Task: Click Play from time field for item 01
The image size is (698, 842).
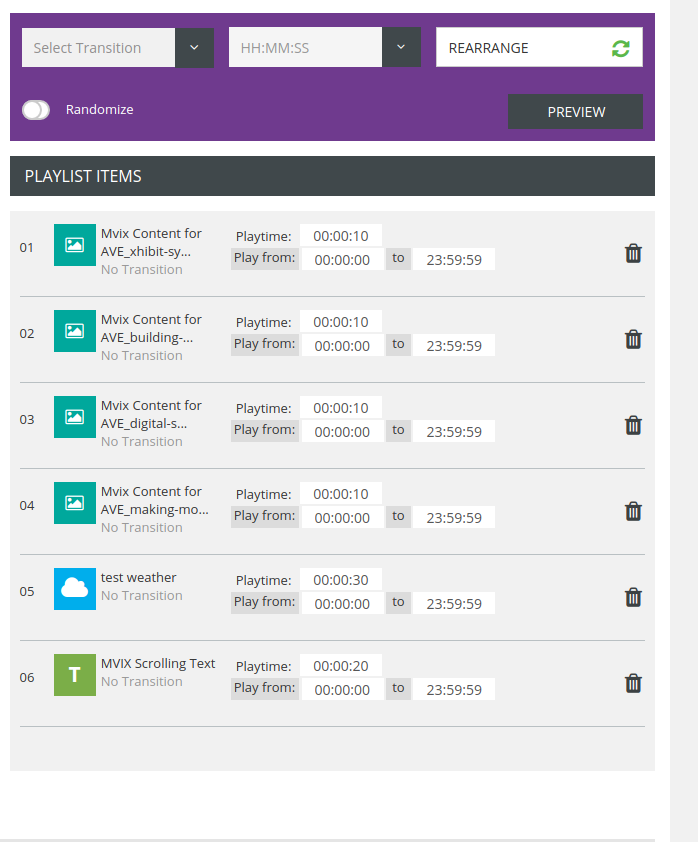Action: click(x=343, y=259)
